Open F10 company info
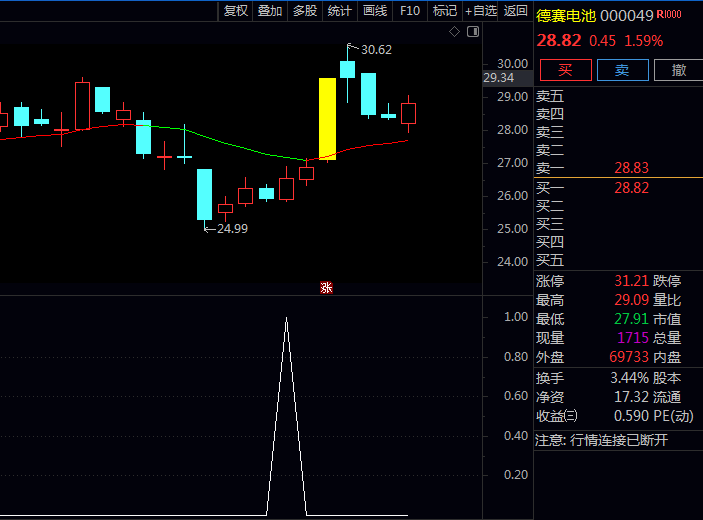The height and width of the screenshot is (520, 703). pos(410,11)
